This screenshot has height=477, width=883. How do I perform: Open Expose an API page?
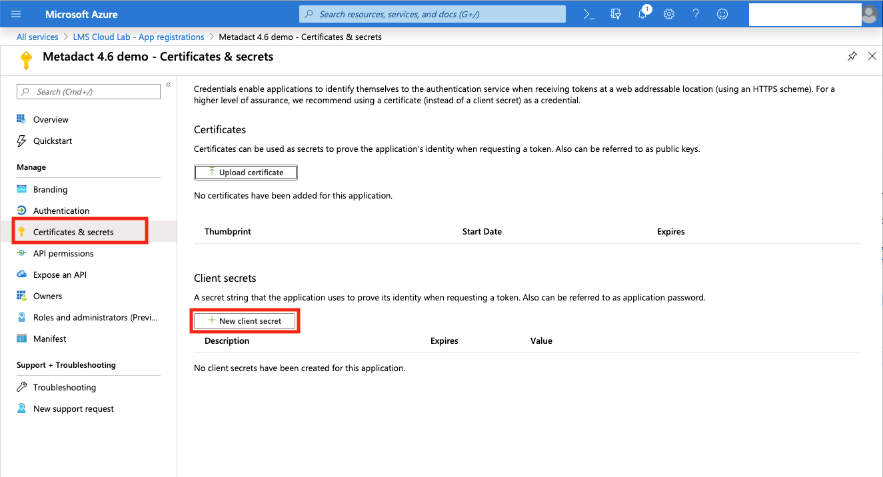click(60, 275)
